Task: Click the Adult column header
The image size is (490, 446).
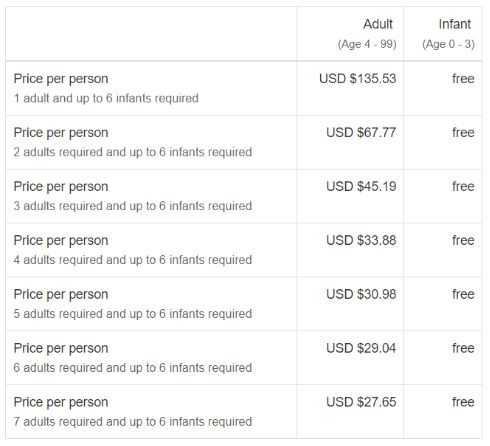Action: click(x=378, y=24)
